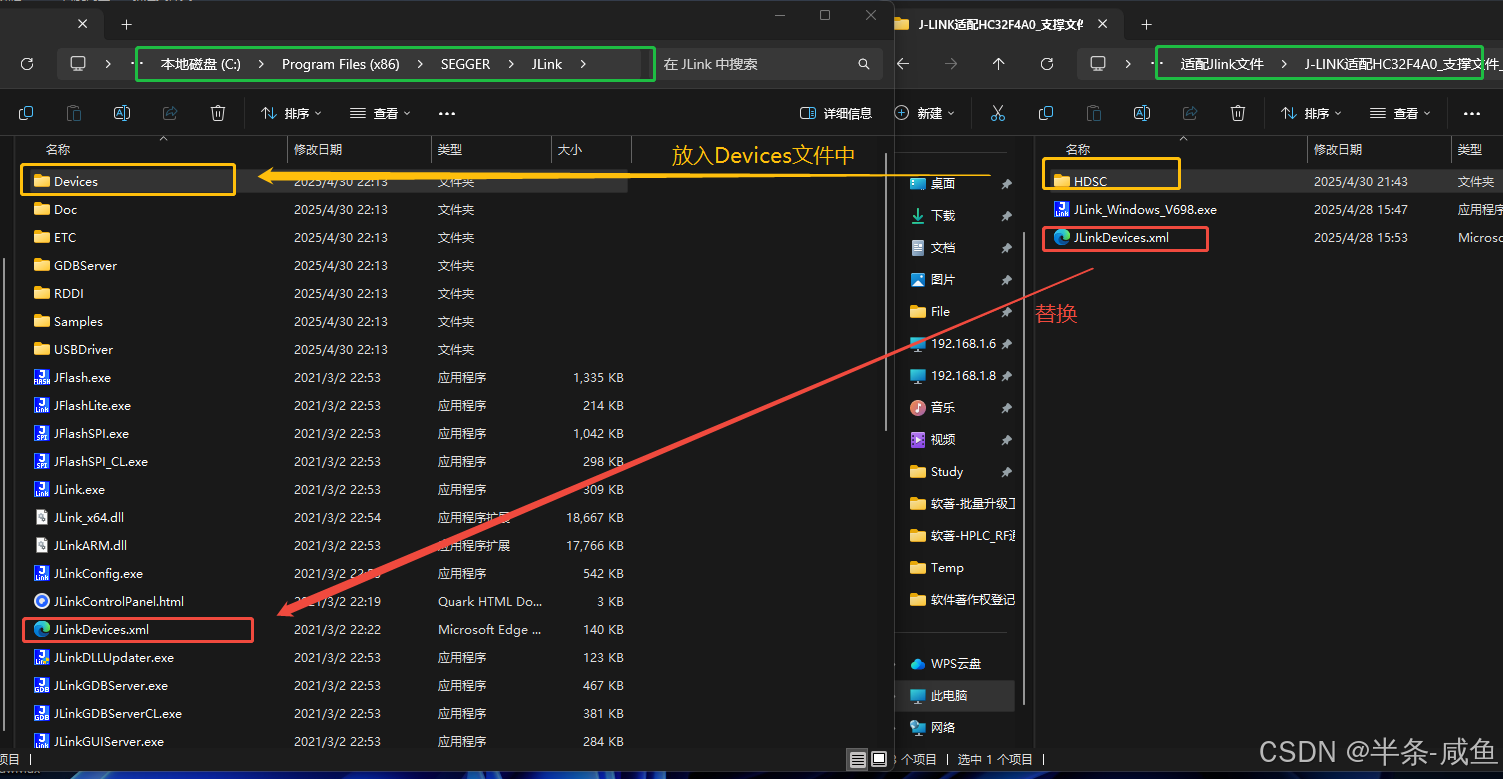The image size is (1503, 779).
Task: Click the 适配Jlink文件 breadcrumb in right window
Action: tap(1222, 64)
